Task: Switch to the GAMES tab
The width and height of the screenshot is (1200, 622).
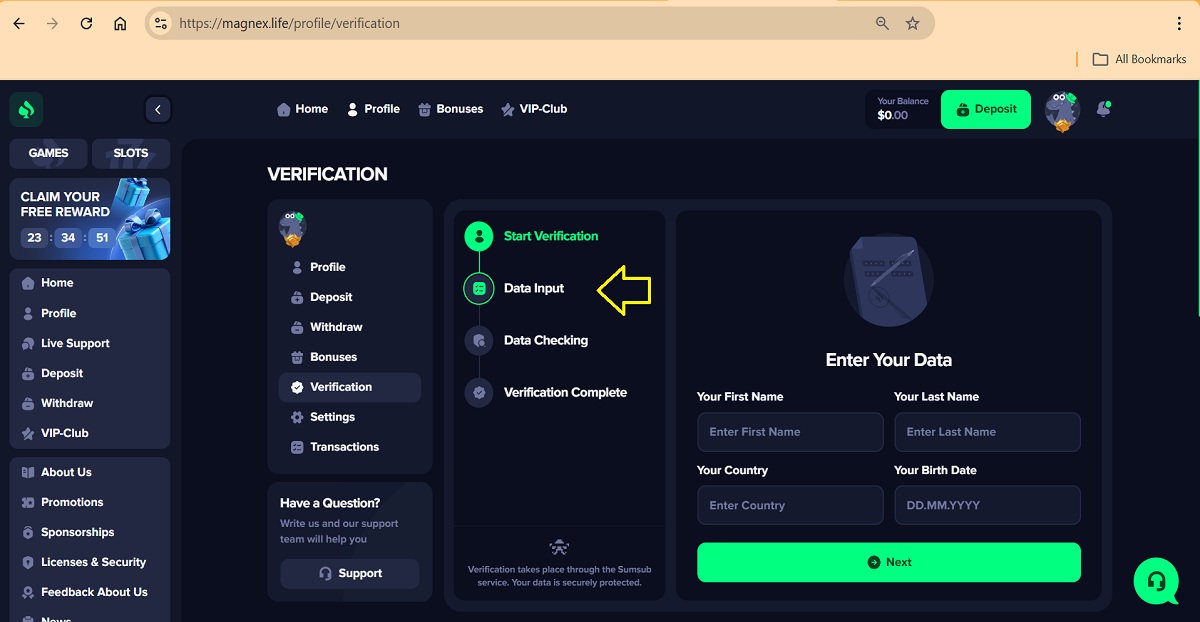Action: (x=48, y=153)
